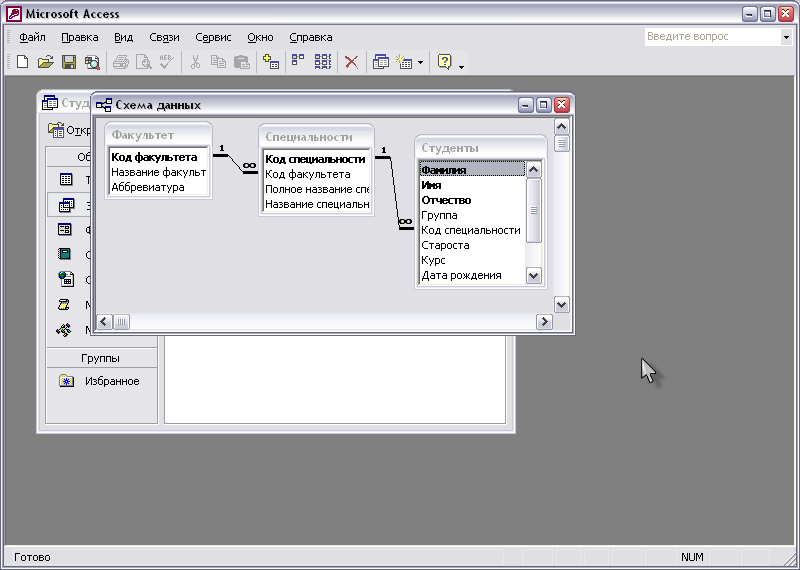The height and width of the screenshot is (570, 800).
Task: Click the Show direct relationships icon
Action: pos(298,62)
